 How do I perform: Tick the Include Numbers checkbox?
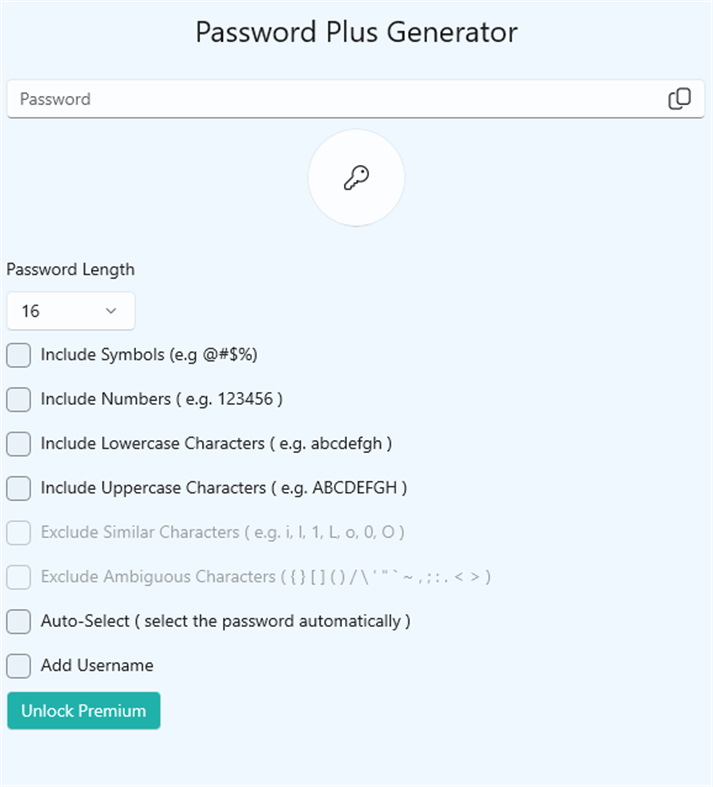tap(19, 399)
